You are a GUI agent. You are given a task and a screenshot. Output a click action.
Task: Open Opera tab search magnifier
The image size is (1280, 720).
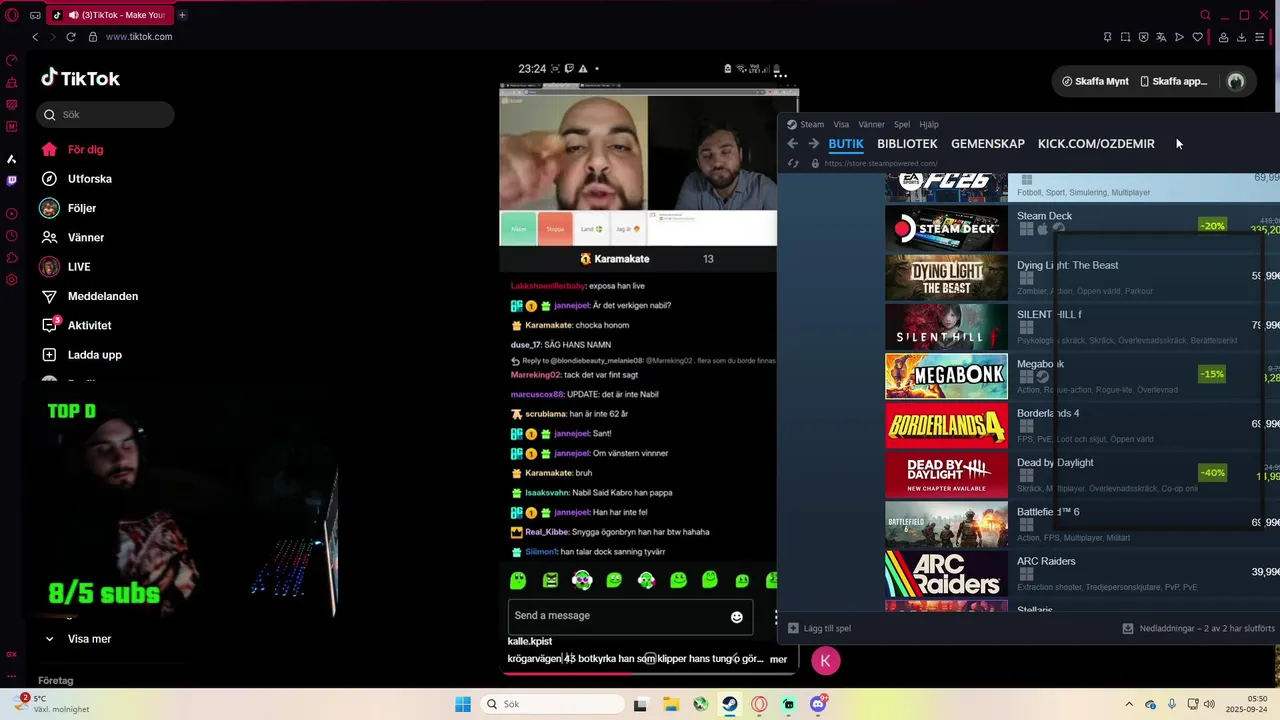[x=1205, y=15]
